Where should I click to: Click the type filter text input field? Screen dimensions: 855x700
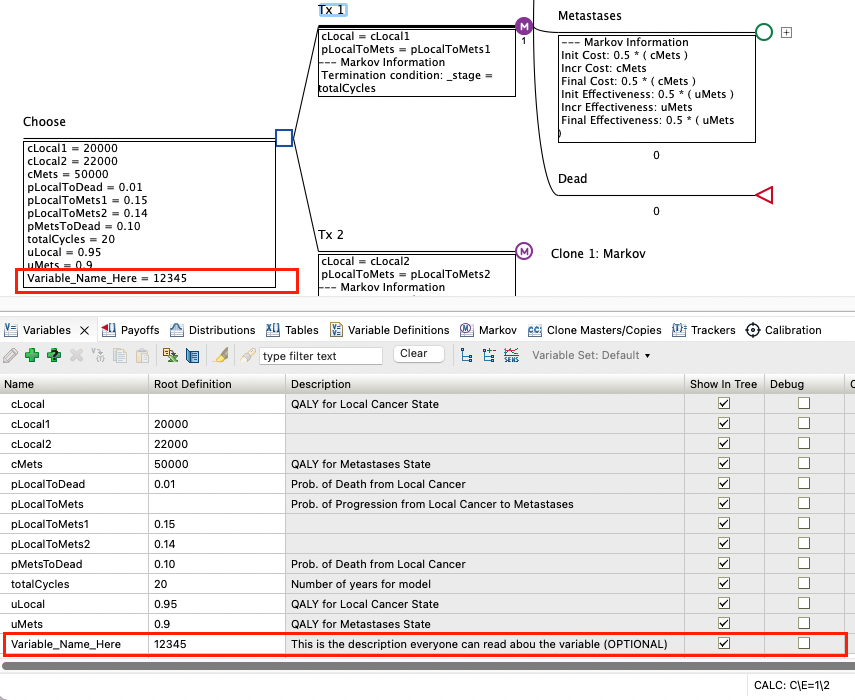point(320,356)
